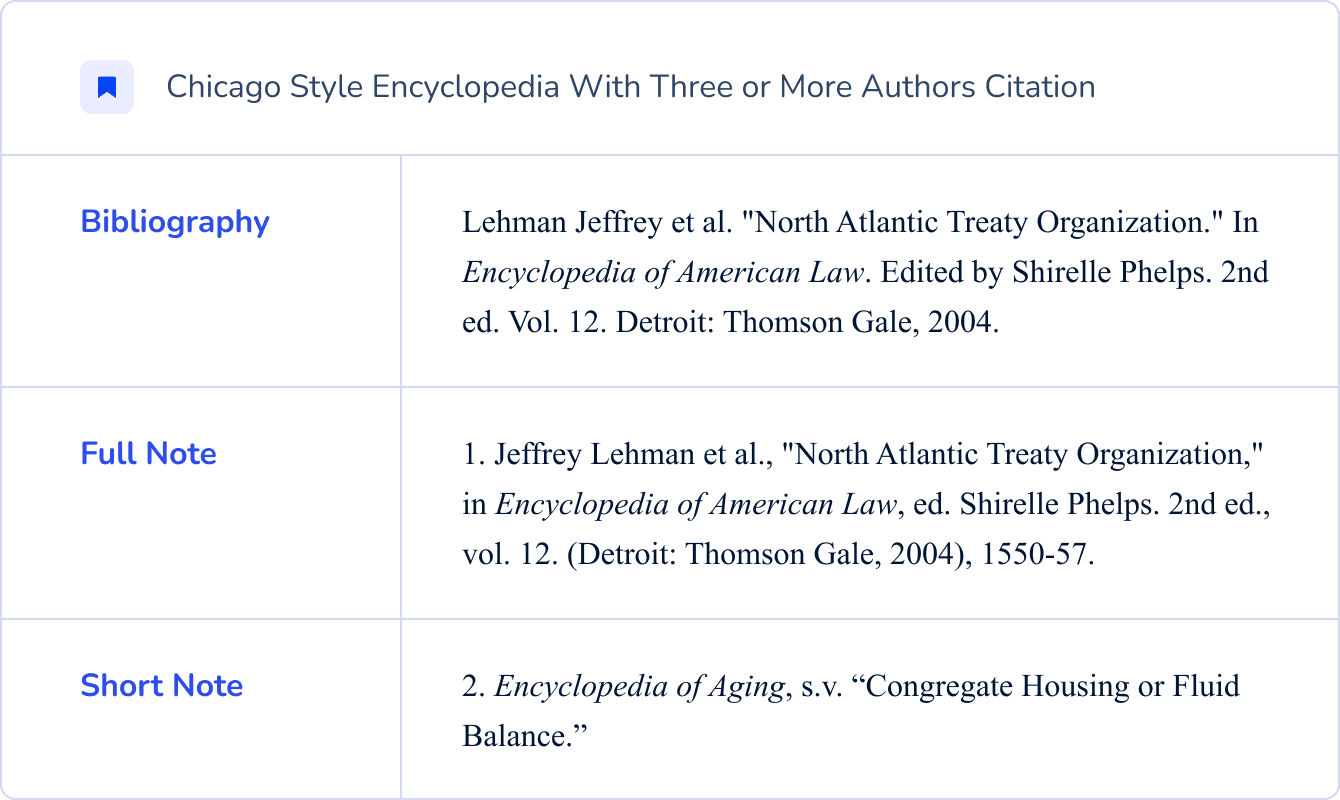1340x800 pixels.
Task: Click the italic Encyclopedia of American Law in Full Note
Action: tap(695, 505)
